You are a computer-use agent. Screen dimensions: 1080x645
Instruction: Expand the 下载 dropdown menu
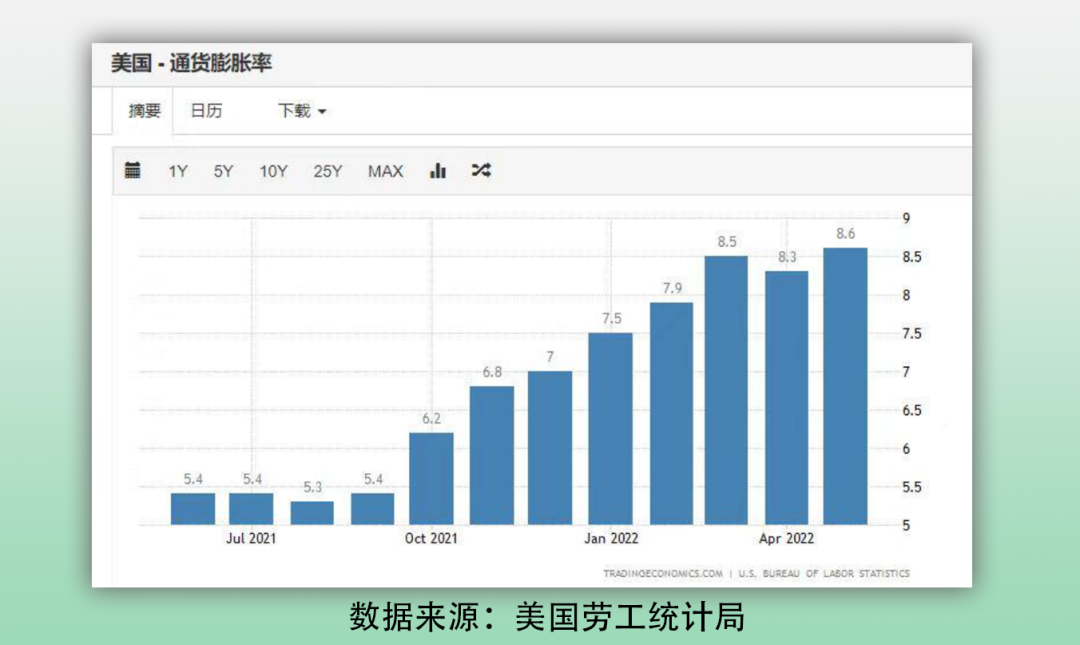pos(302,110)
